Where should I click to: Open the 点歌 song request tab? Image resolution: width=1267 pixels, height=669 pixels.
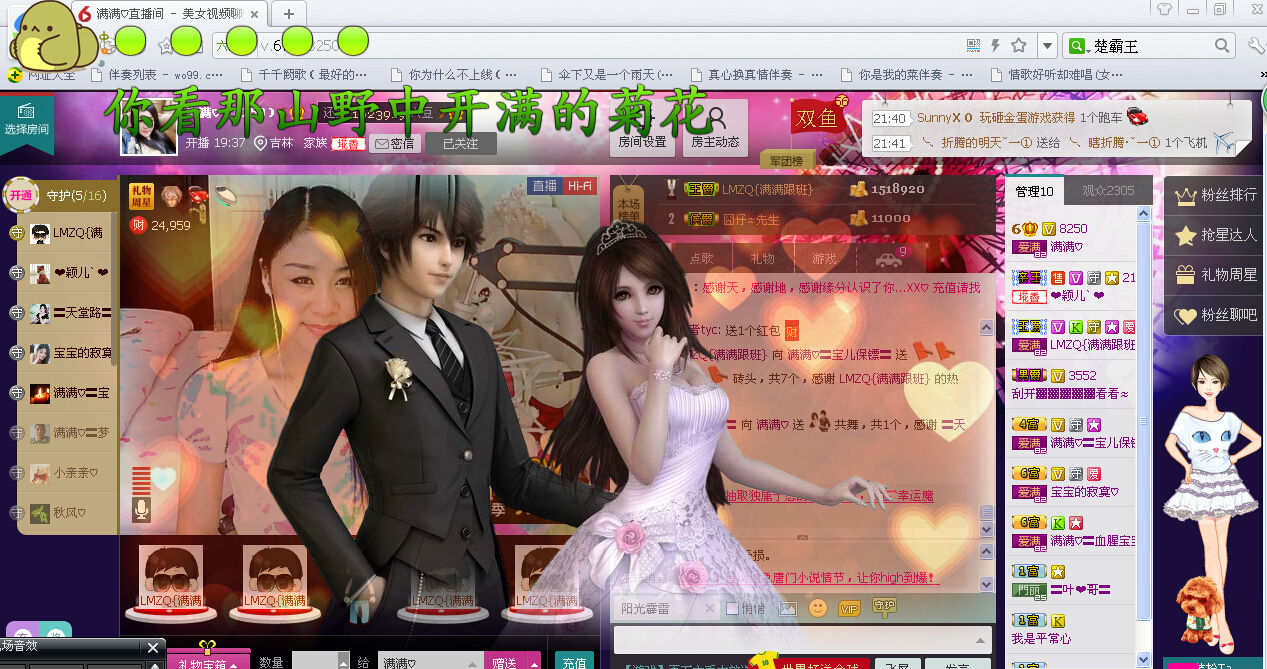(703, 258)
